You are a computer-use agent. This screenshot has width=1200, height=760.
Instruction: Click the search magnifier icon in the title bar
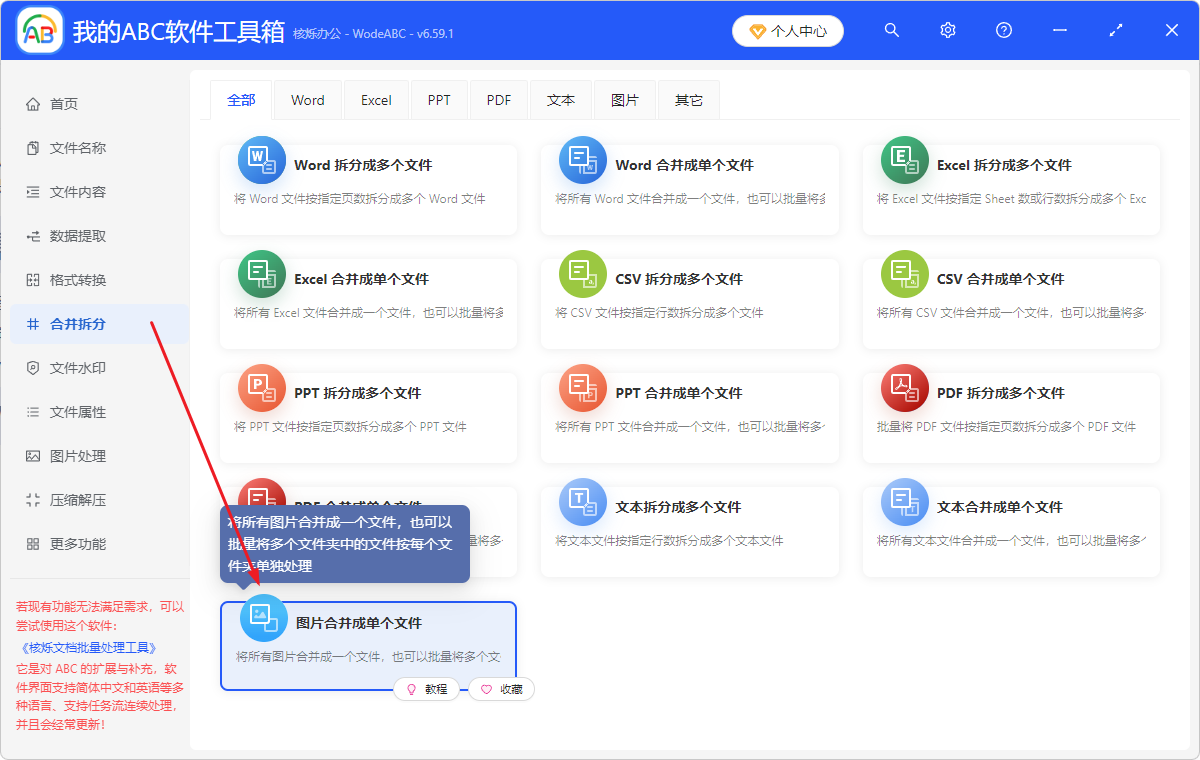[891, 30]
